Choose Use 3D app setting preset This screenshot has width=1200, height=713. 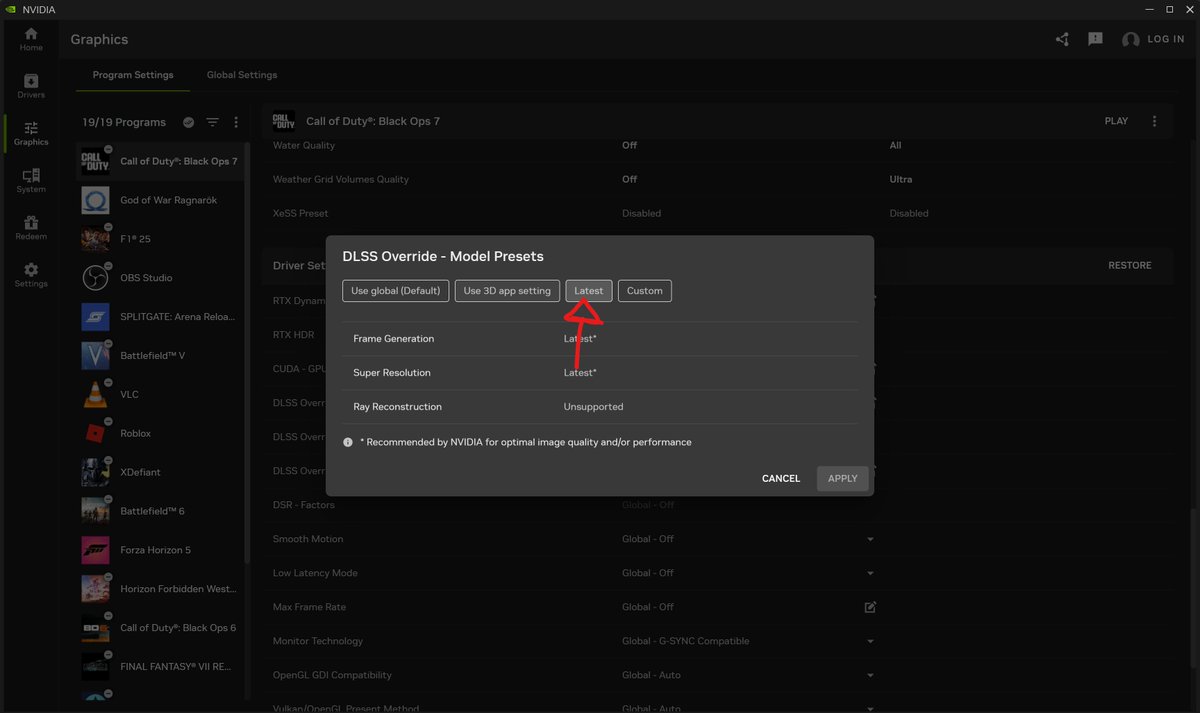tap(507, 291)
